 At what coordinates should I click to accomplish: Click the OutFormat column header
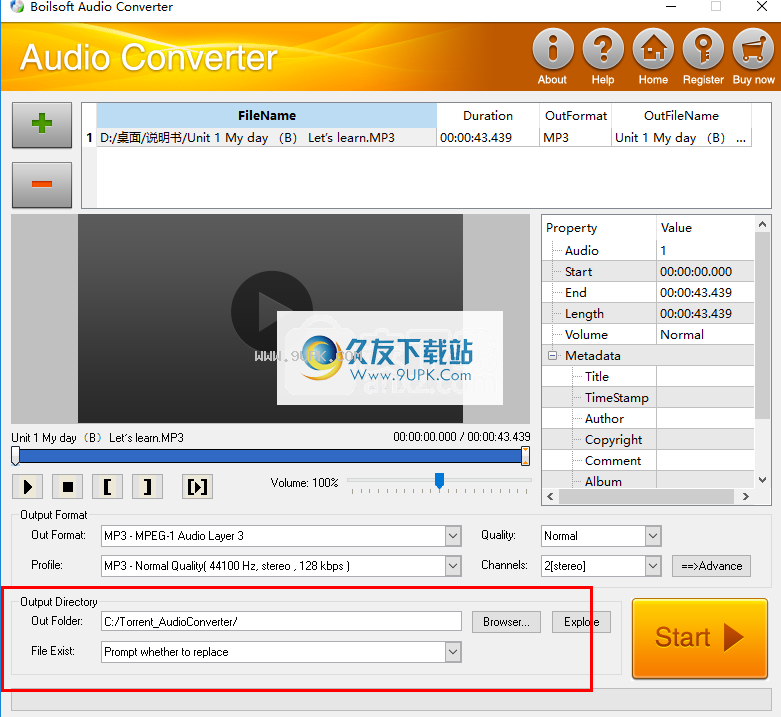[575, 116]
